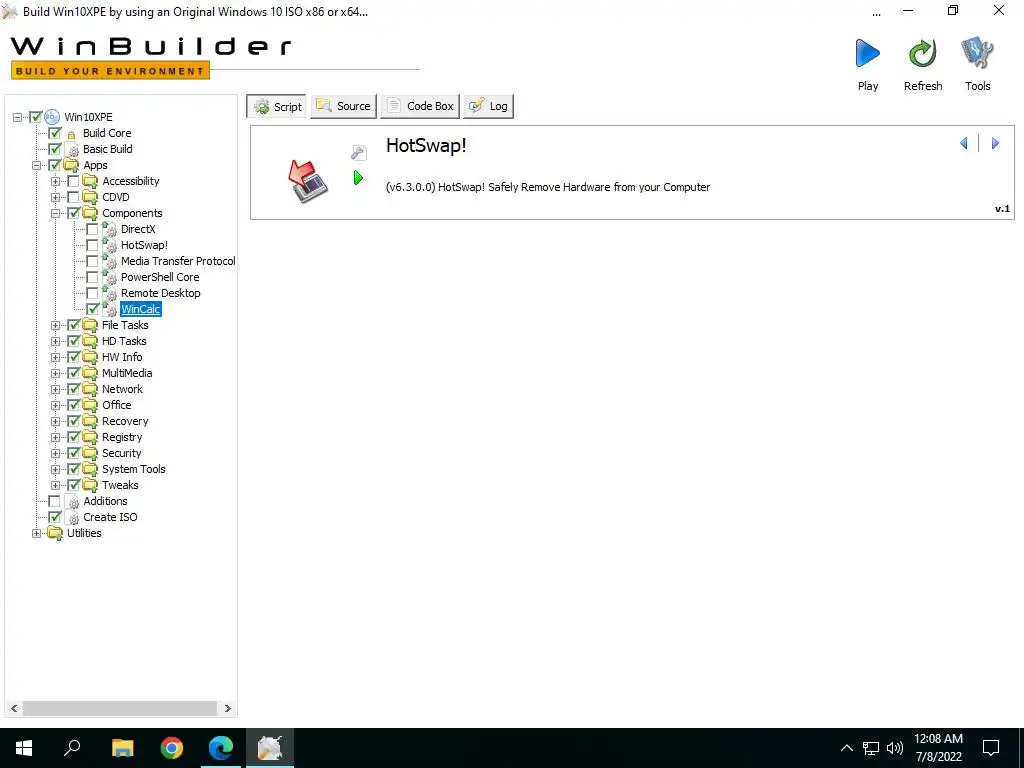Uncheck the WinCalc checkbox
The height and width of the screenshot is (768, 1024).
point(92,310)
